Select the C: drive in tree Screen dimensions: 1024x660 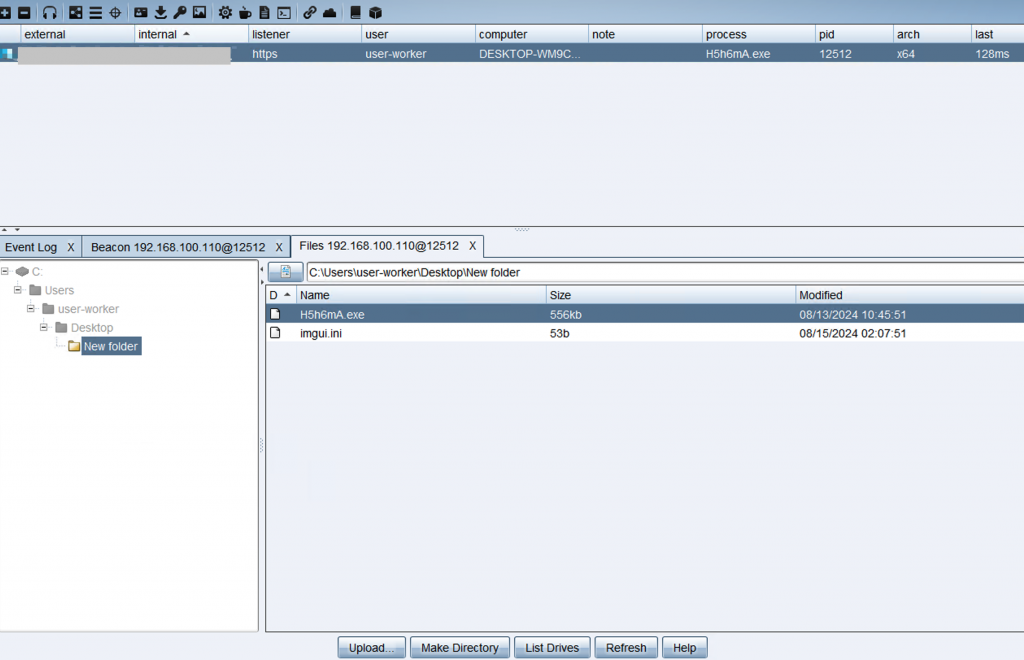pyautogui.click(x=37, y=272)
